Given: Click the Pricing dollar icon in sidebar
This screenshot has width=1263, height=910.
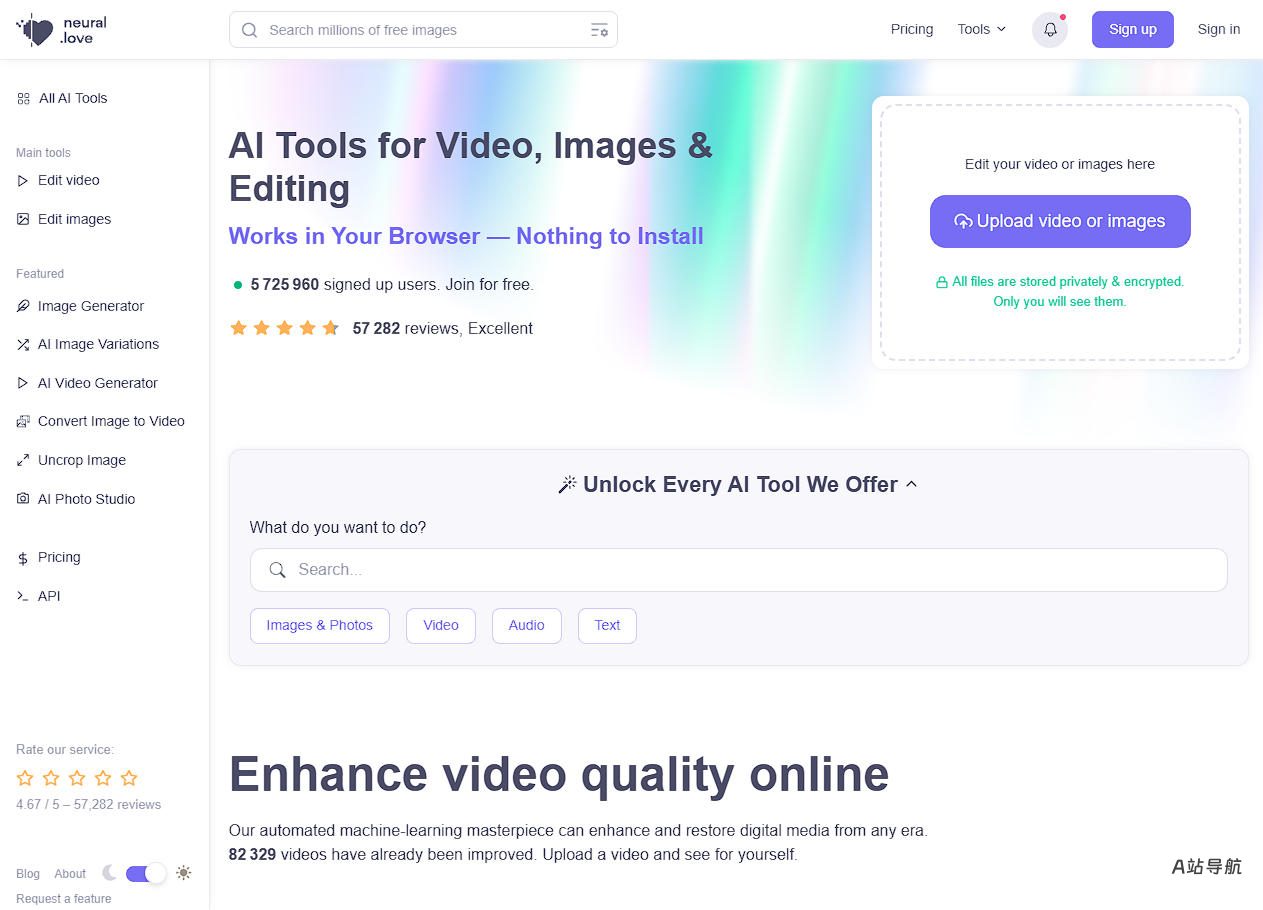Looking at the screenshot, I should click(x=23, y=558).
